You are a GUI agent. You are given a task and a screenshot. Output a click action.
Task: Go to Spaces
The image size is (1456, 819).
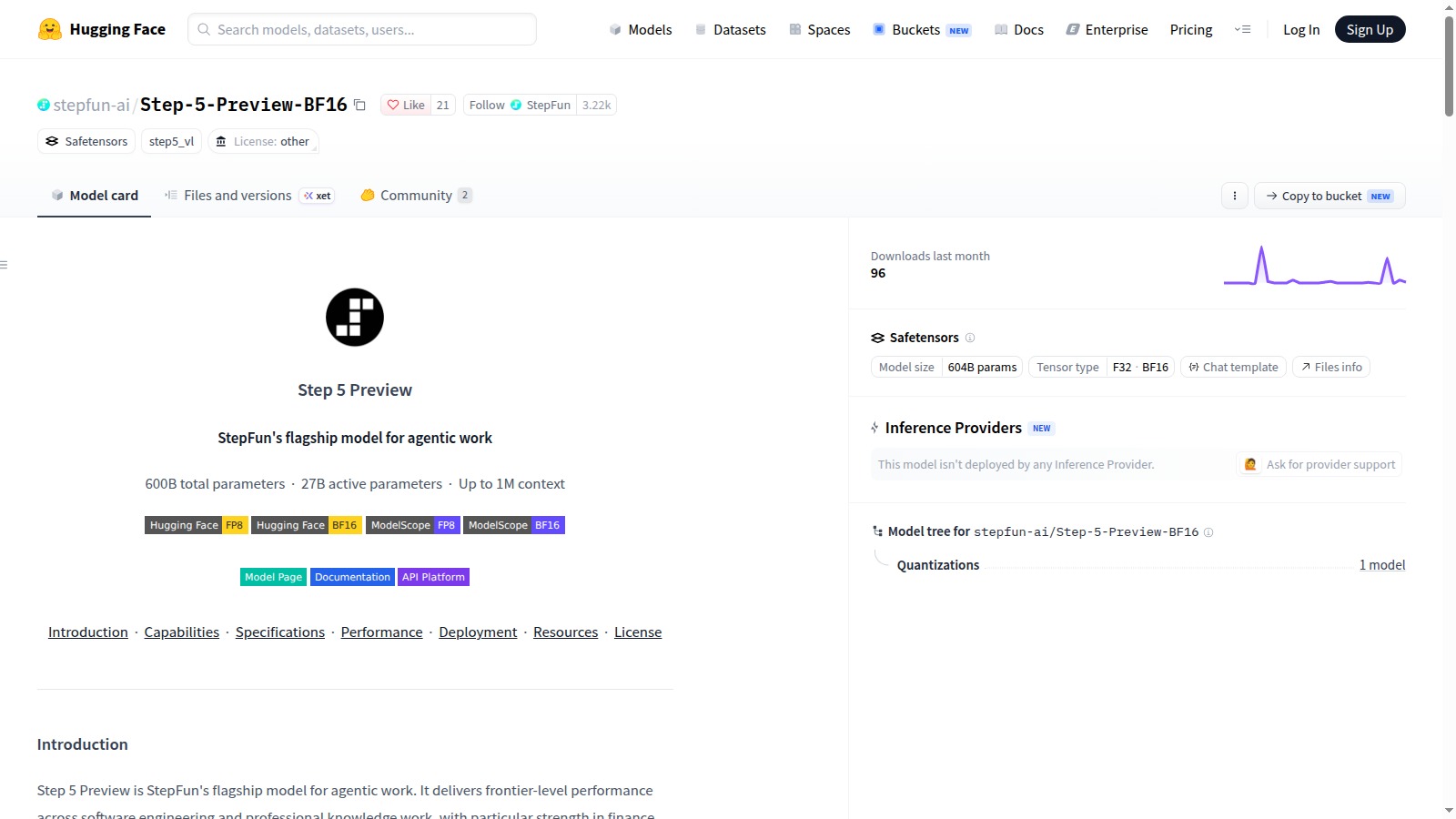click(x=819, y=29)
